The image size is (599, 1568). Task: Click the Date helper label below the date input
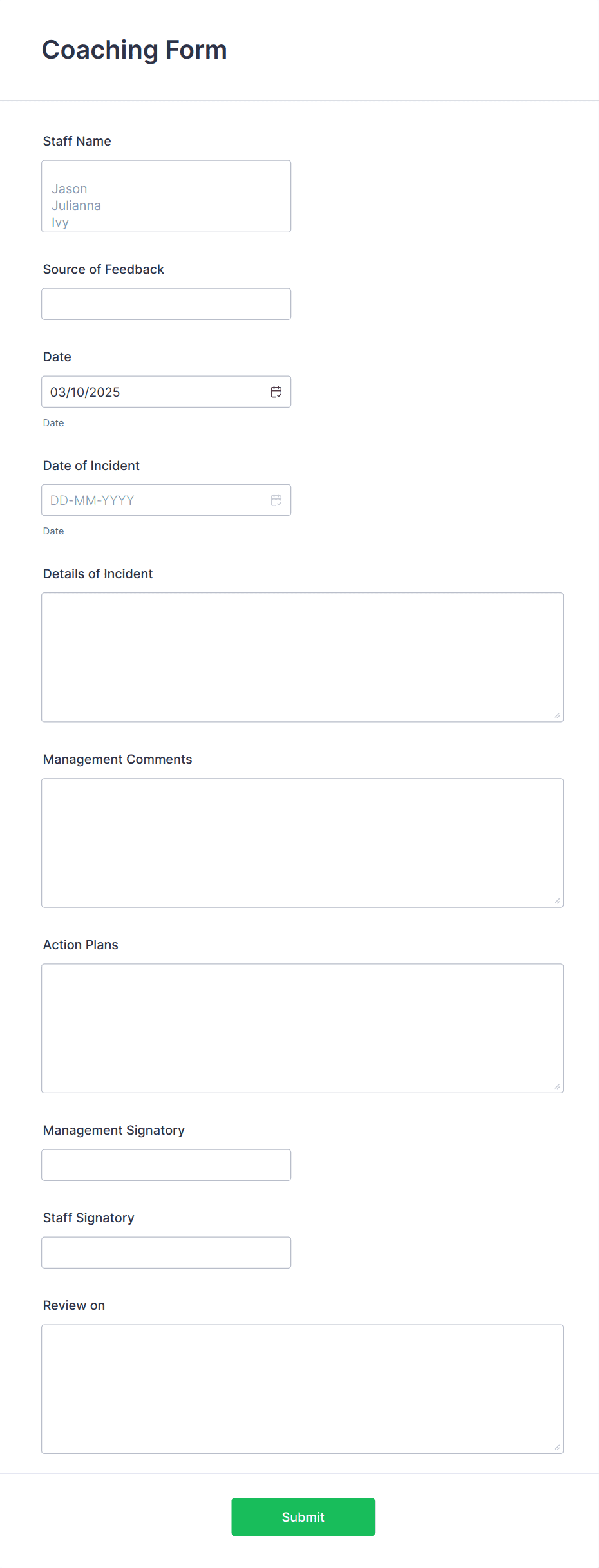53,422
